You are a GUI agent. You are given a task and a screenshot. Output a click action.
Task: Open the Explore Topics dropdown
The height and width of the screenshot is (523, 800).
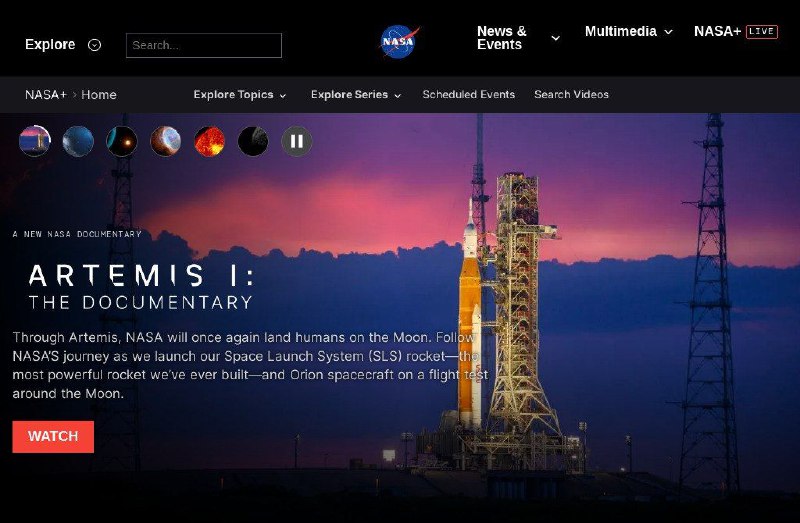(x=240, y=95)
